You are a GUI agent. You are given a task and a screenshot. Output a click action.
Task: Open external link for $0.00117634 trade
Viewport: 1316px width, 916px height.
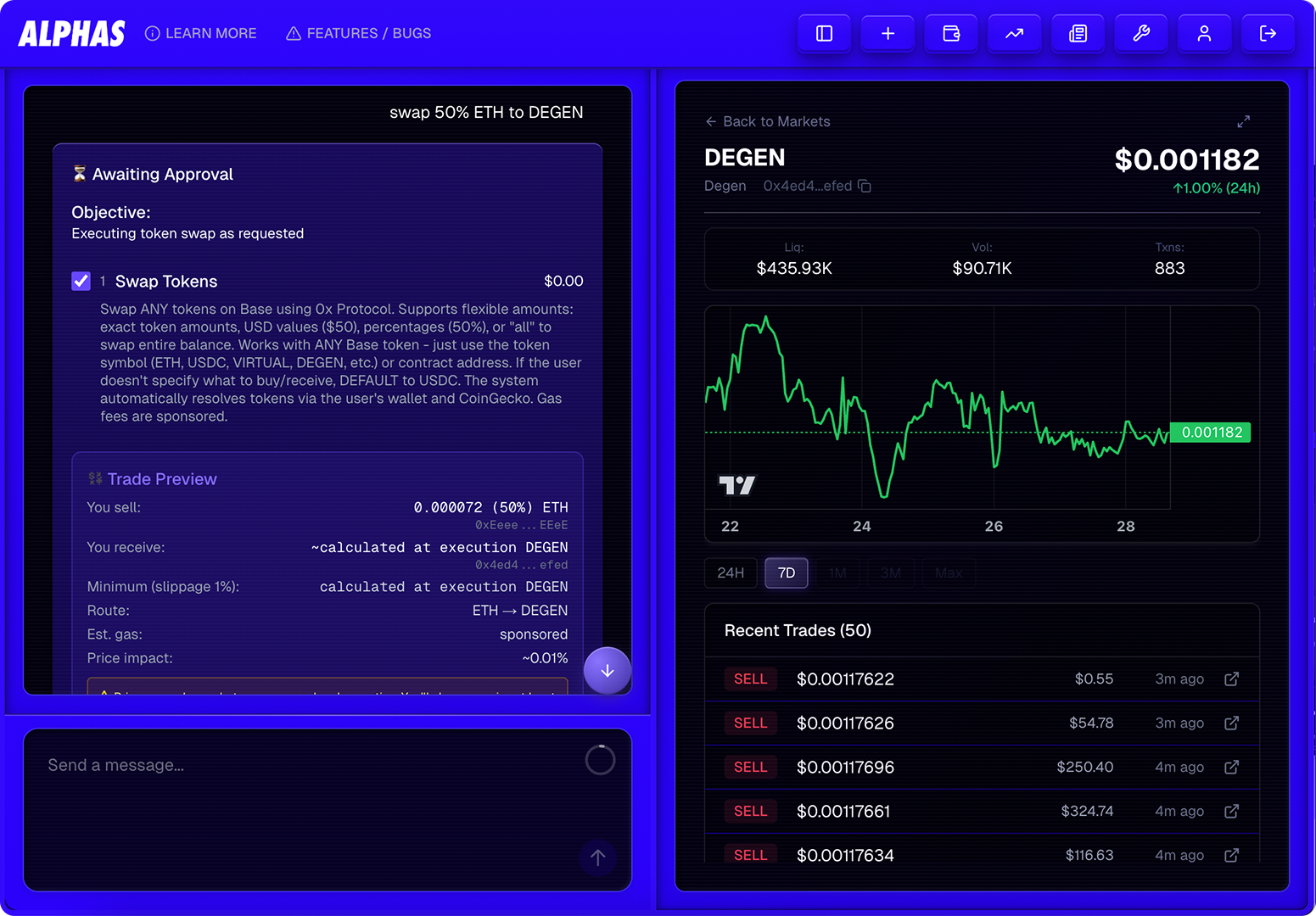point(1232,855)
